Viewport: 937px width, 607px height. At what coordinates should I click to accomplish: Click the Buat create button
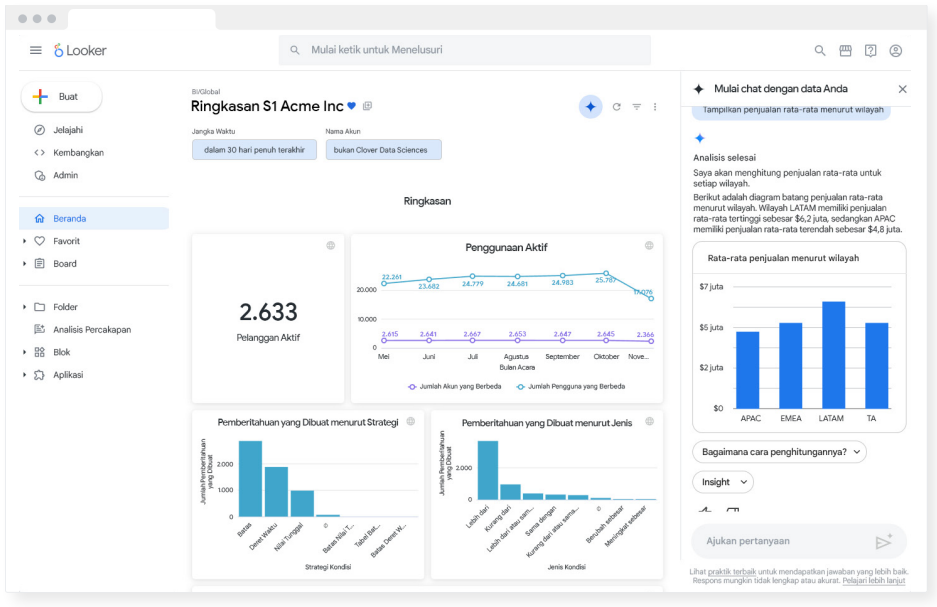(62, 97)
